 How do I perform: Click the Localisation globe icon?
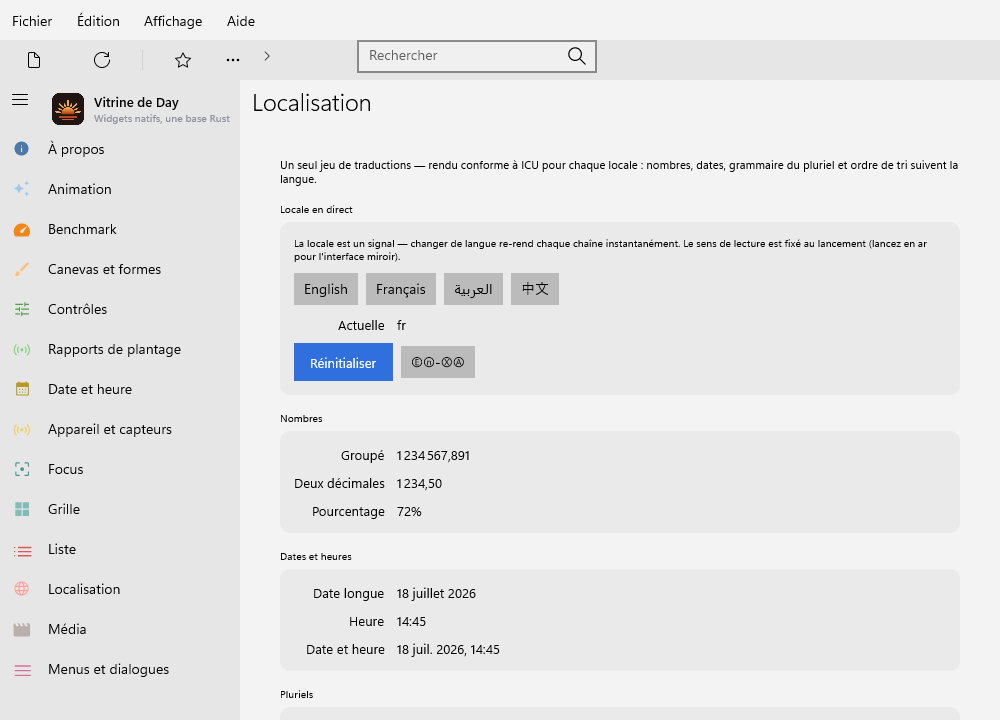(x=22, y=589)
